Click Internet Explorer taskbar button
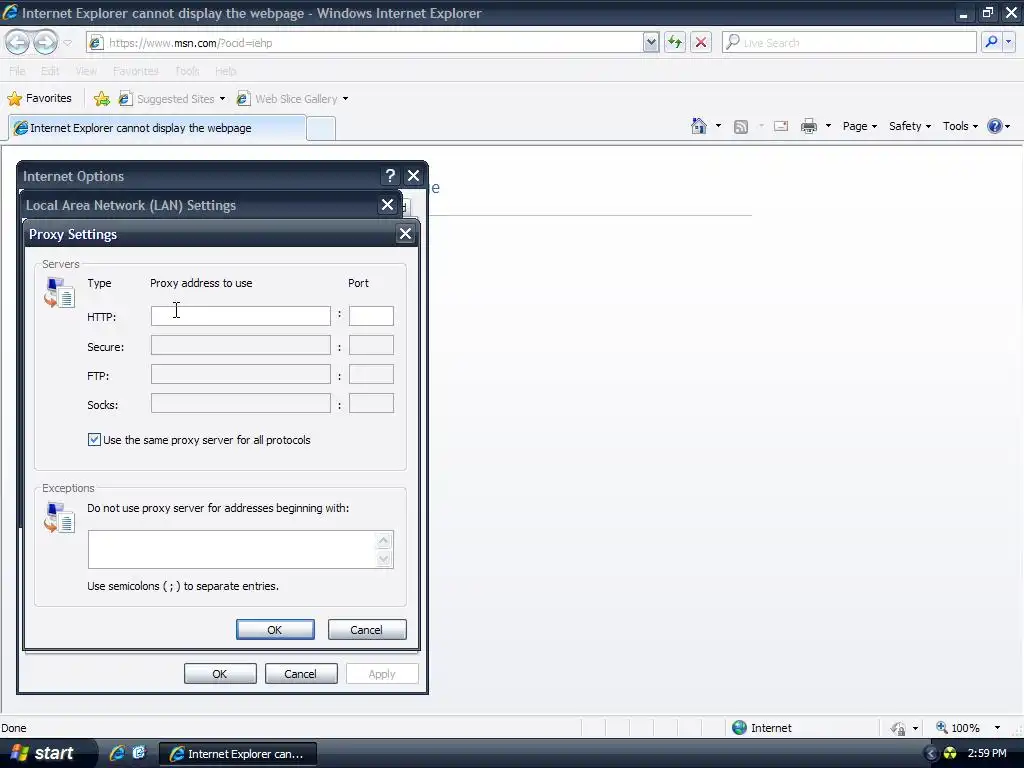This screenshot has width=1024, height=768. [x=238, y=754]
